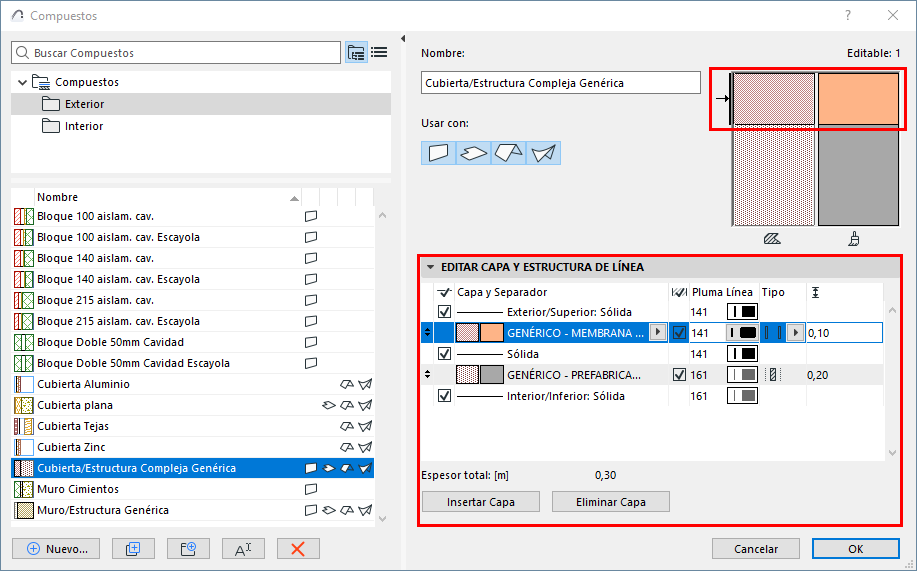
Task: Select Cubierta Aluminio composite
Action: coord(192,384)
